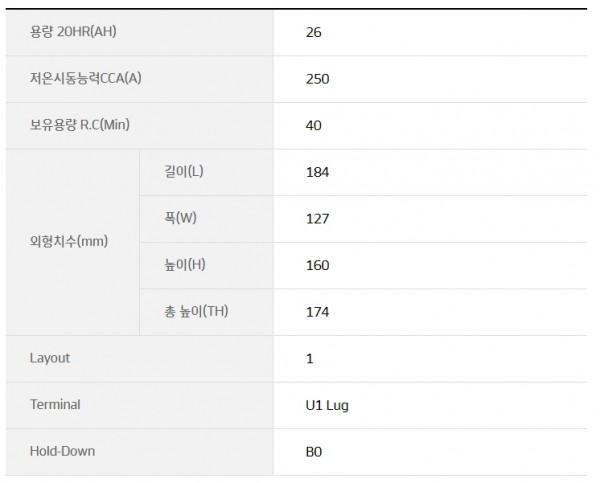Select the height value 160

pos(317,265)
